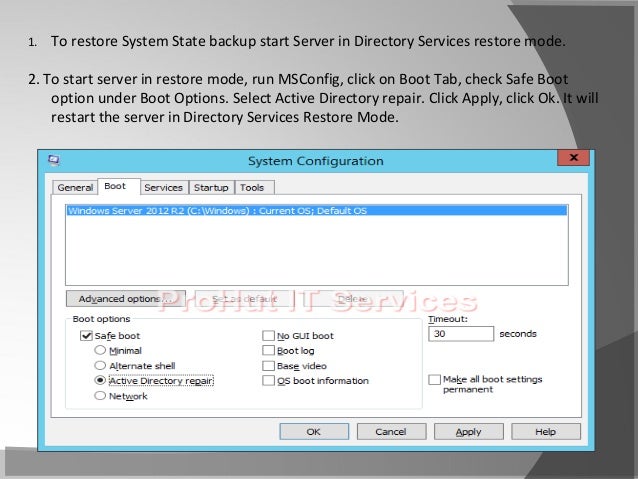Click the Set as default button
Viewport: 638px width, 479px height.
tap(244, 299)
